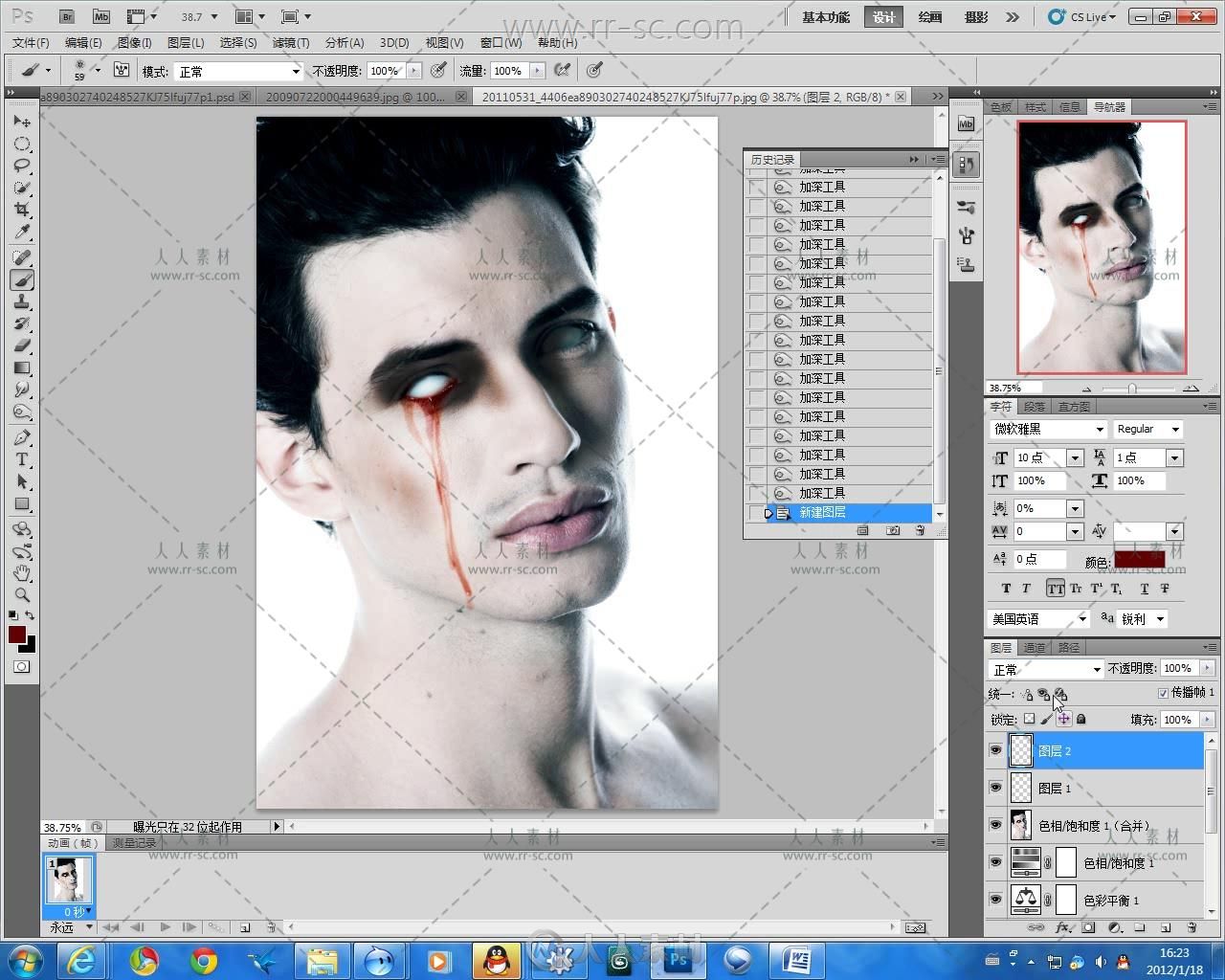Switch to 通道 tab
The image size is (1225, 980).
click(1035, 648)
